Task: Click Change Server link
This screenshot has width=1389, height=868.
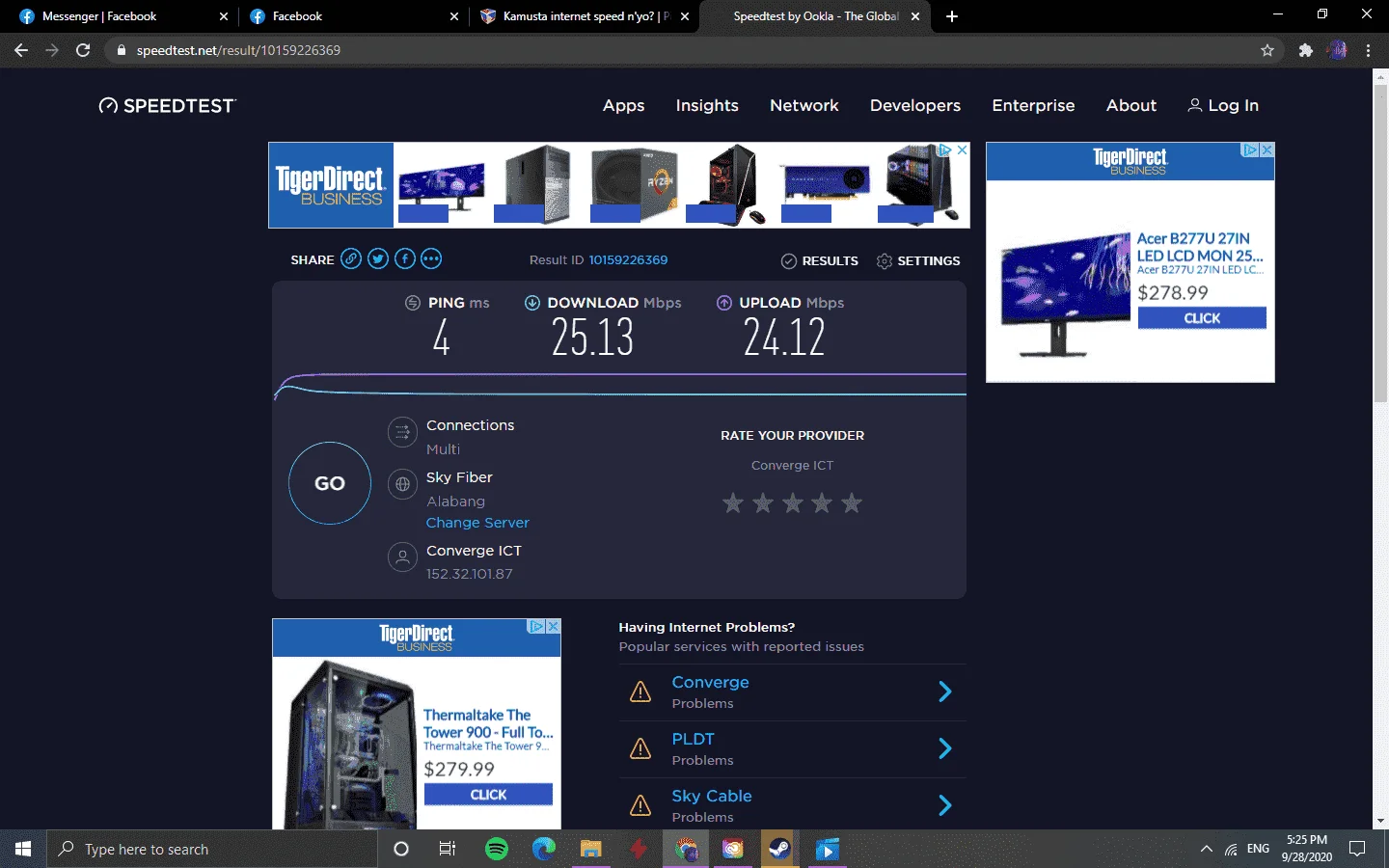Action: click(x=477, y=523)
